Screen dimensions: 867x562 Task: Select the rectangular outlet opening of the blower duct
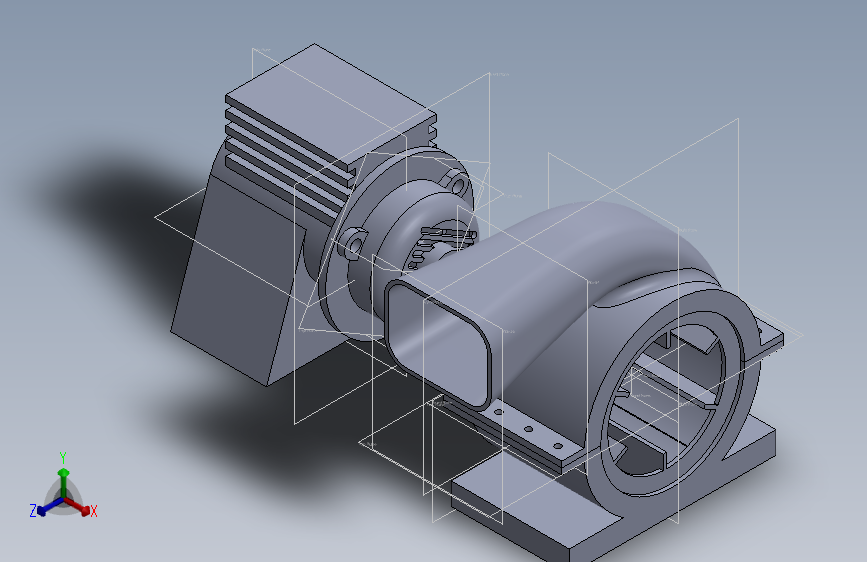pyautogui.click(x=440, y=346)
